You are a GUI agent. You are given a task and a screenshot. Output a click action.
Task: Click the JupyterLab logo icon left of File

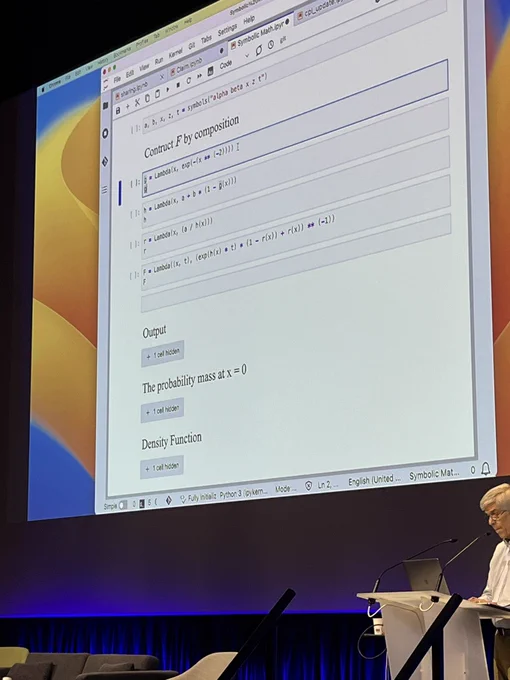click(x=106, y=85)
